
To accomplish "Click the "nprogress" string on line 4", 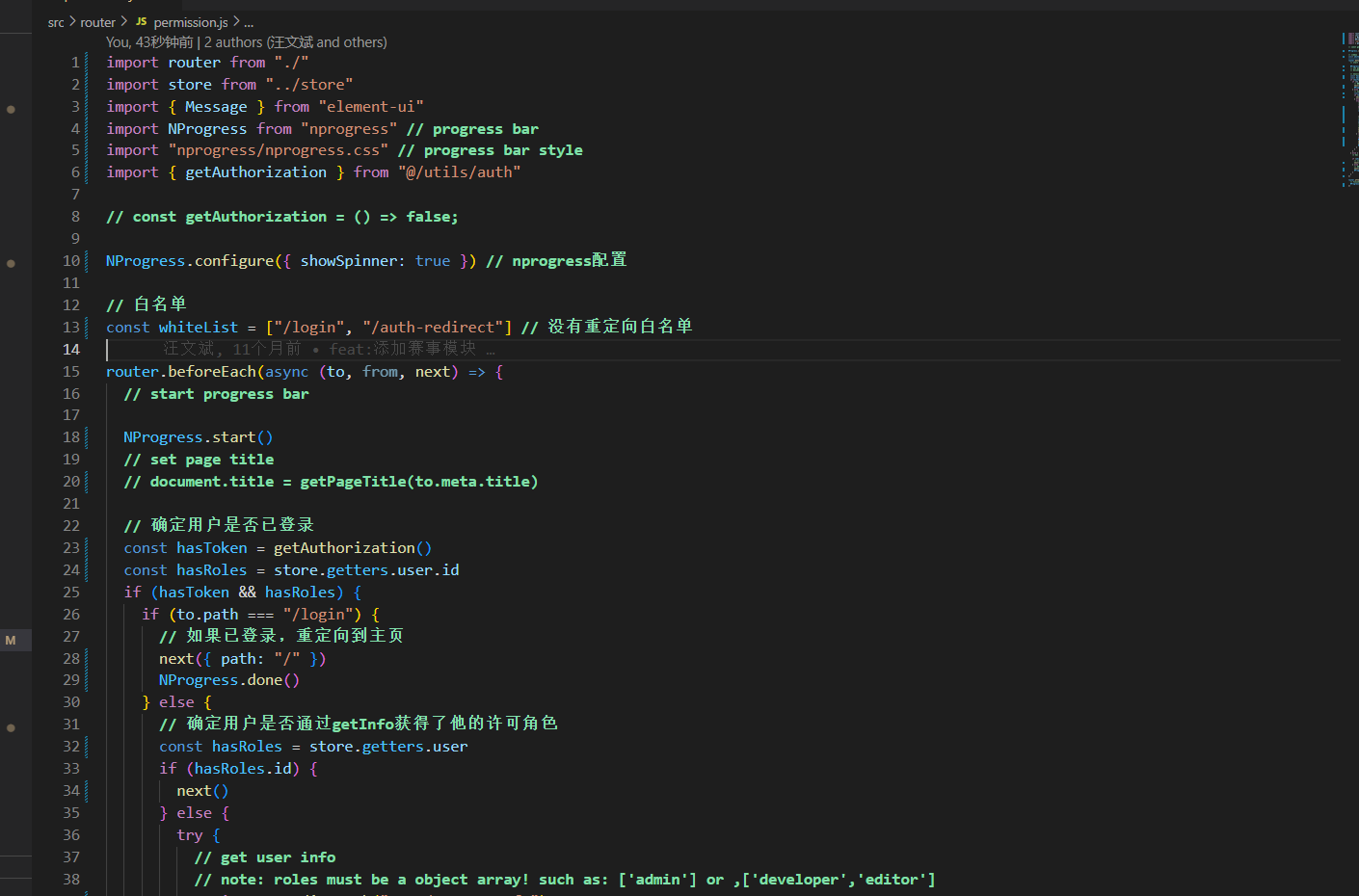I will [349, 129].
